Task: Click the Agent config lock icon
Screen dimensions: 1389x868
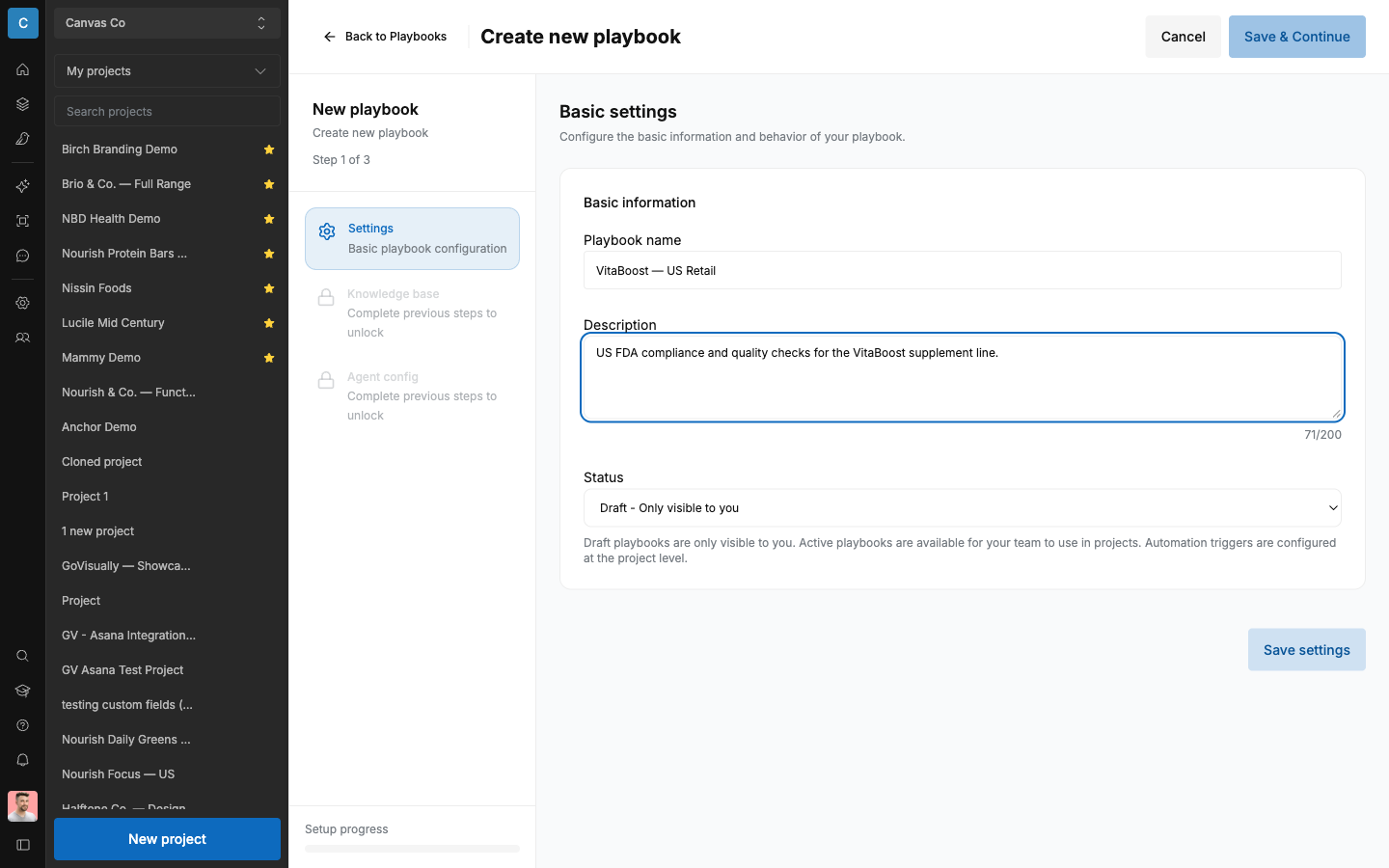Action: point(326,380)
